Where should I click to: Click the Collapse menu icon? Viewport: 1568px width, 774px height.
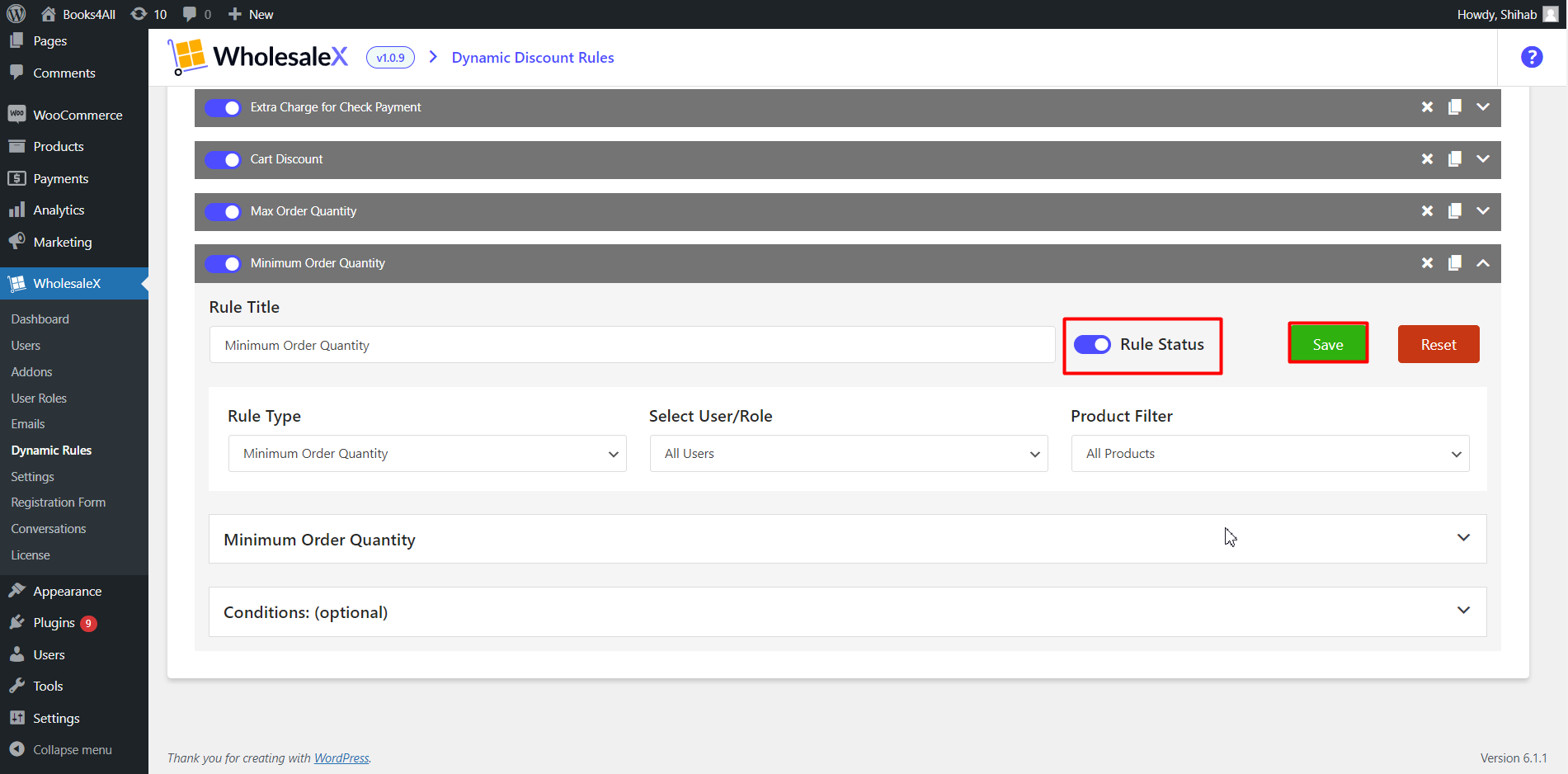pyautogui.click(x=16, y=749)
